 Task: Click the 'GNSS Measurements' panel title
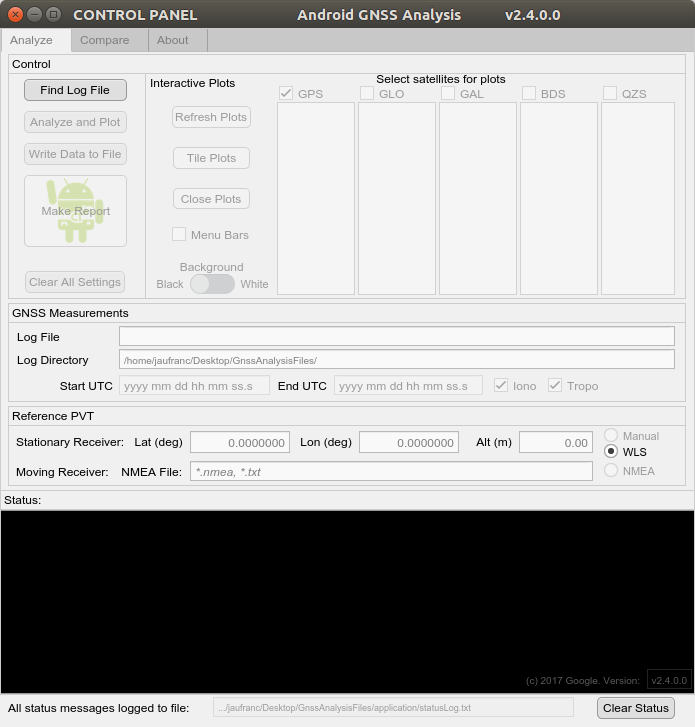pyautogui.click(x=70, y=313)
